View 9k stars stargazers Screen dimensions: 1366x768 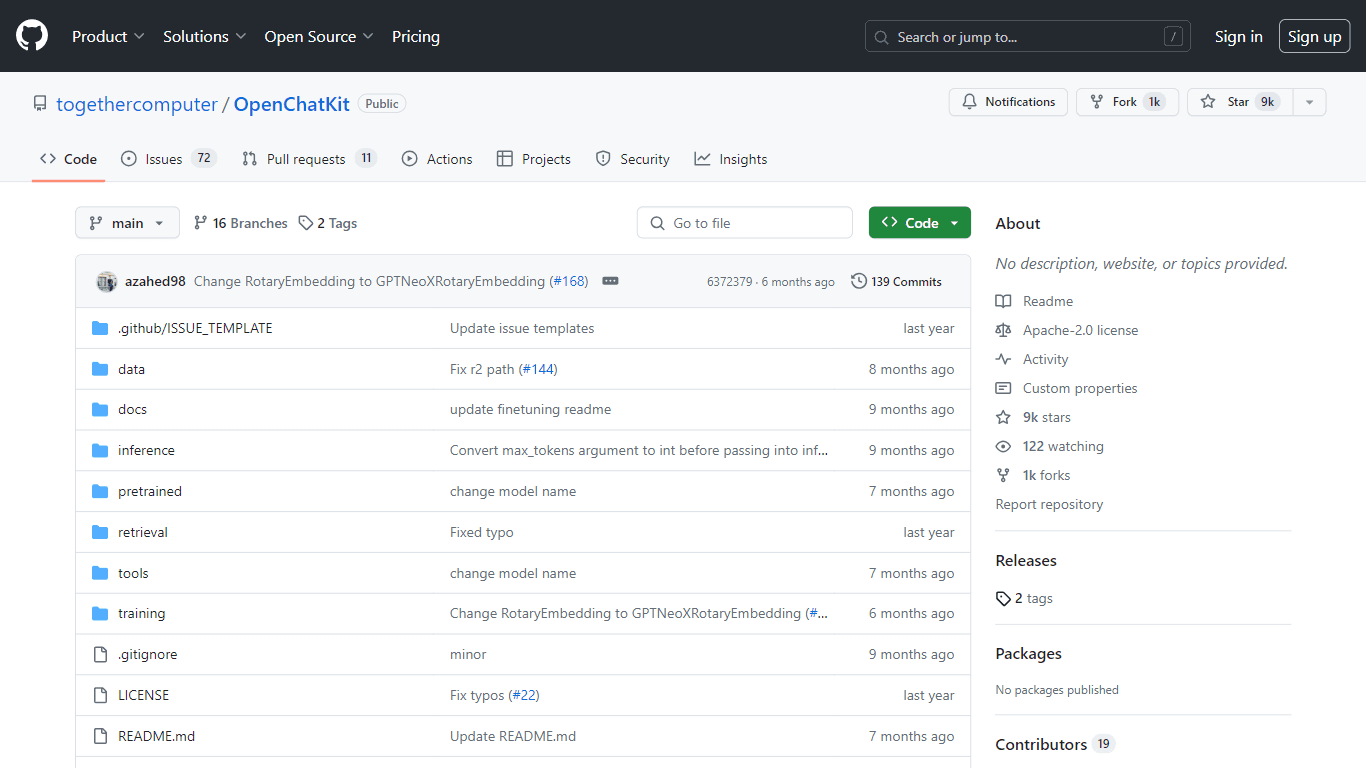pyautogui.click(x=1034, y=417)
